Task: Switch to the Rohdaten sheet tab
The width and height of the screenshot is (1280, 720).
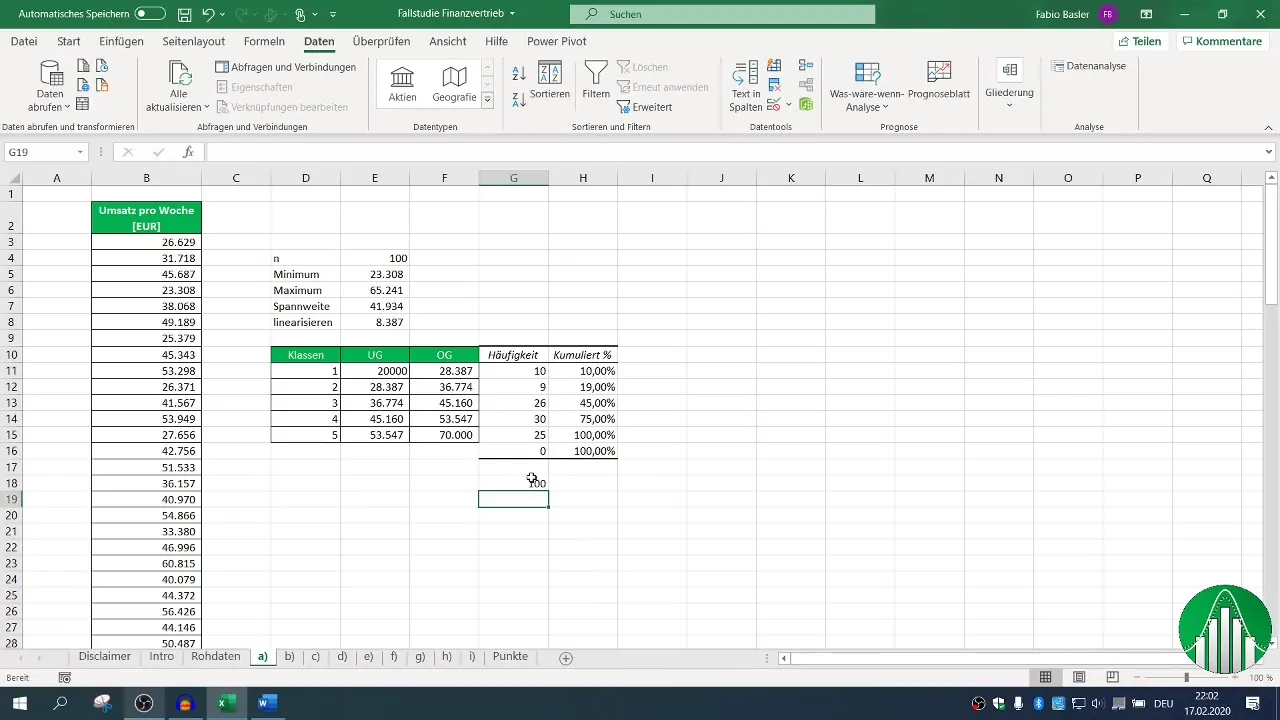Action: pos(216,657)
